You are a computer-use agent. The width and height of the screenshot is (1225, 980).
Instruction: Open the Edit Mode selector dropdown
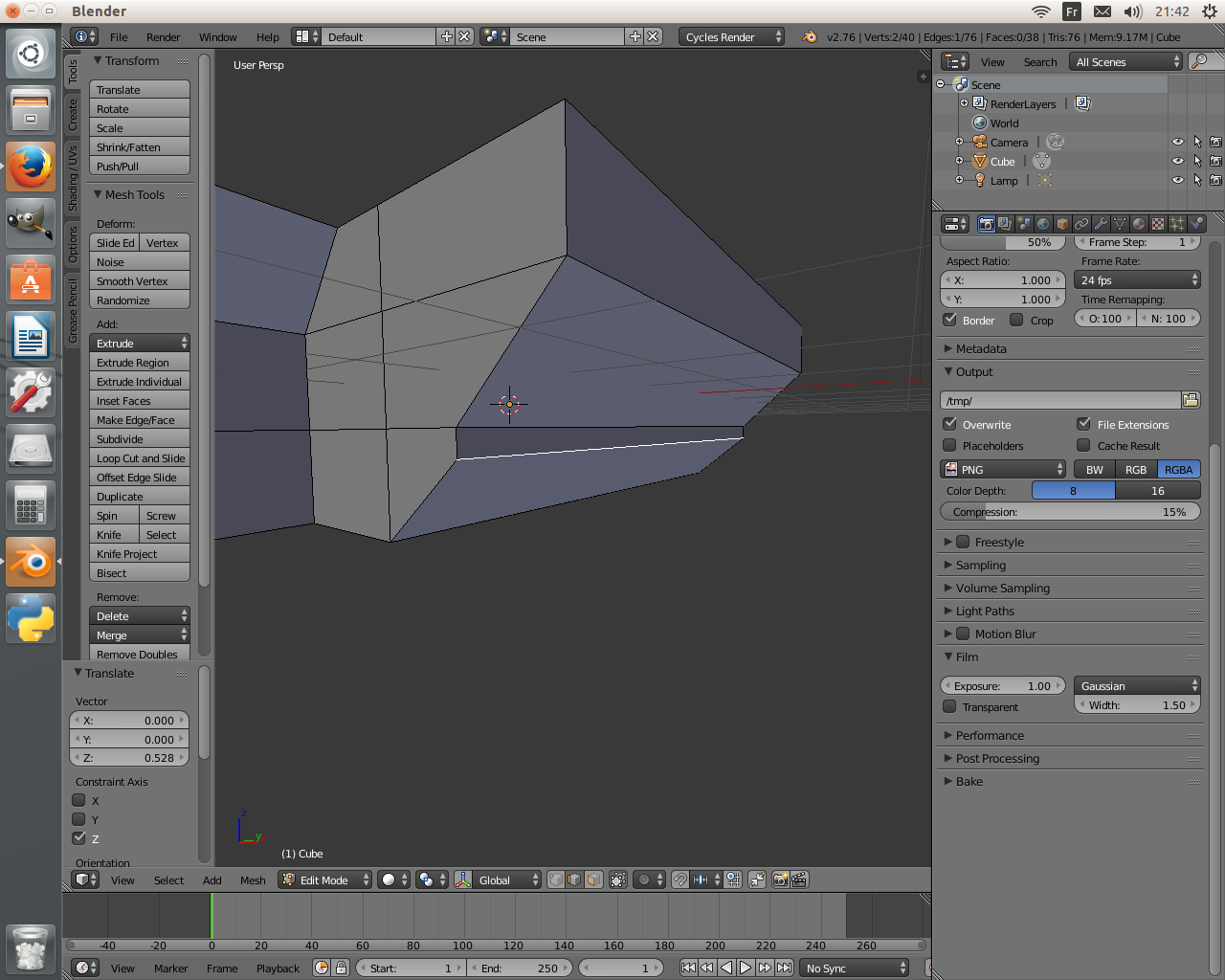(324, 880)
